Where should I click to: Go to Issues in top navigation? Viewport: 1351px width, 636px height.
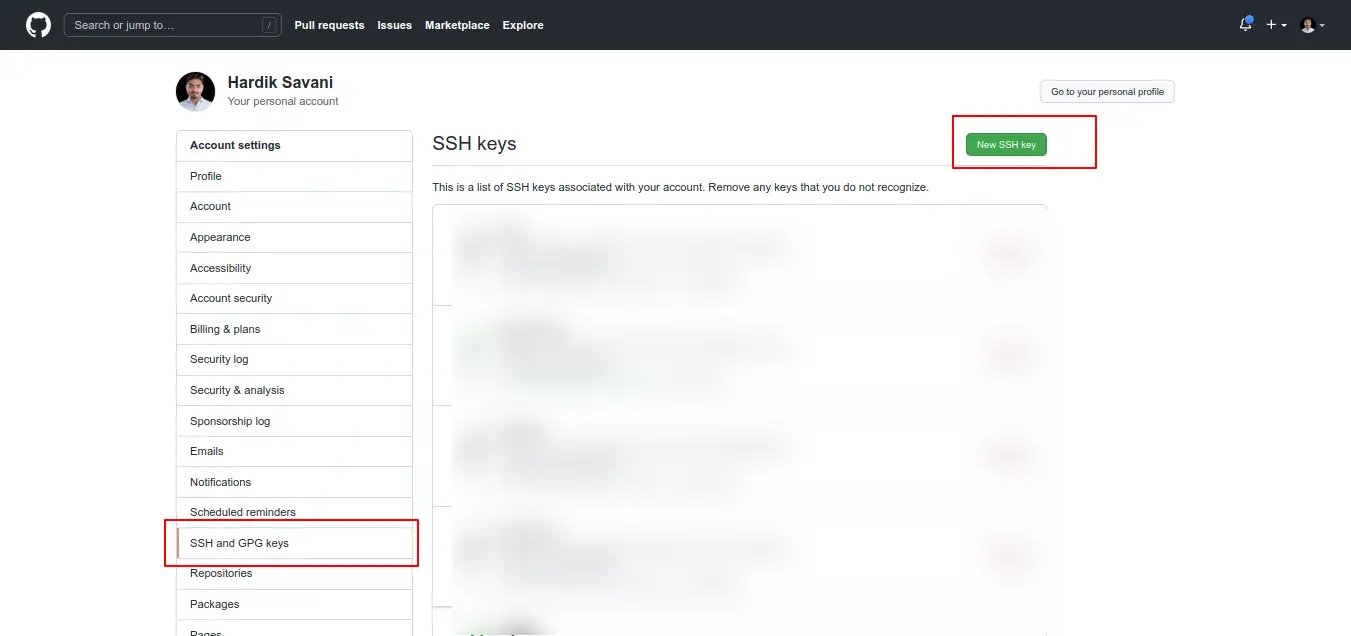tap(394, 25)
